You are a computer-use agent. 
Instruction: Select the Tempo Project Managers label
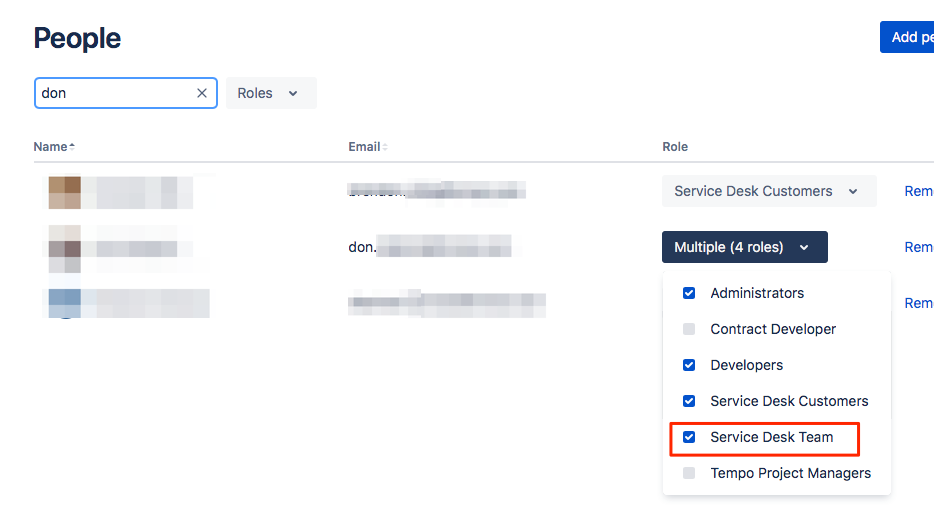(790, 473)
